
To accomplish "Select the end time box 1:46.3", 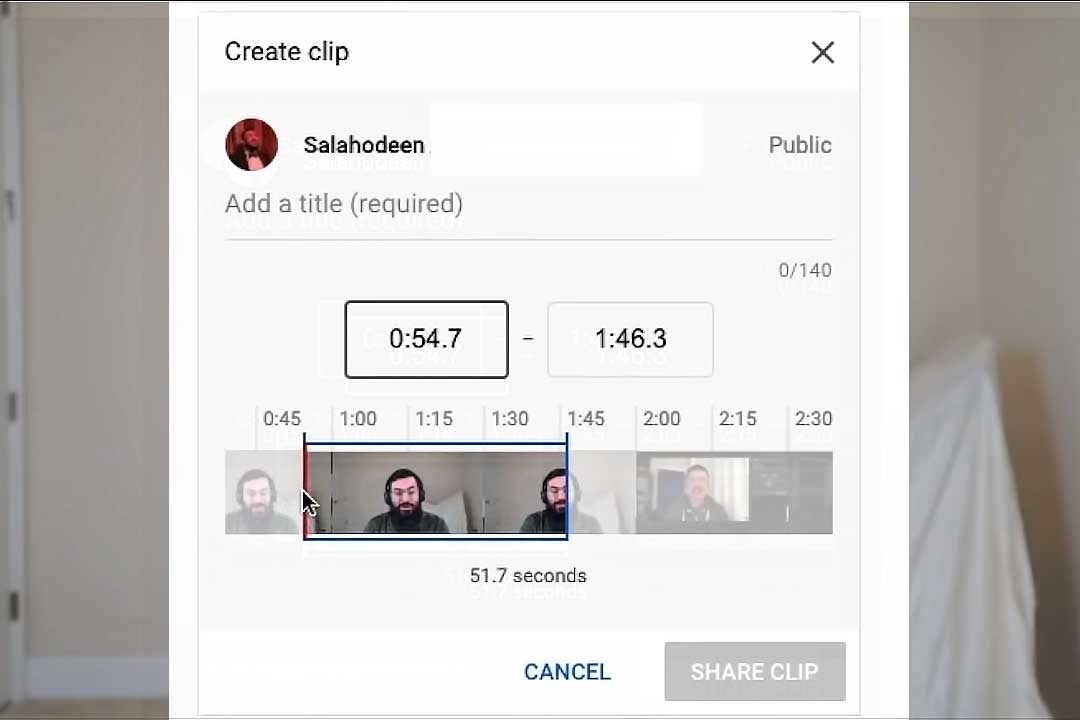I will coord(630,339).
